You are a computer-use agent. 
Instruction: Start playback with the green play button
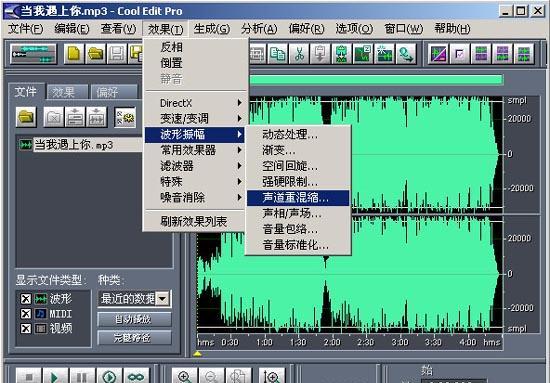[x=55, y=376]
